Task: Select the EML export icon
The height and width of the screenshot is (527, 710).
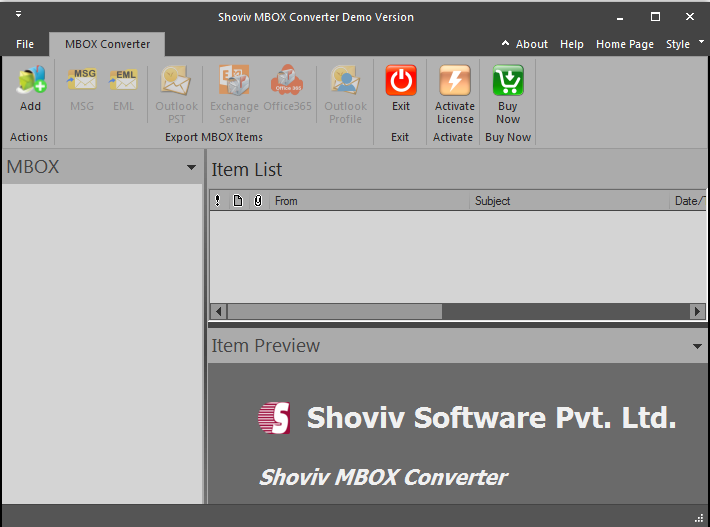Action: pyautogui.click(x=123, y=82)
